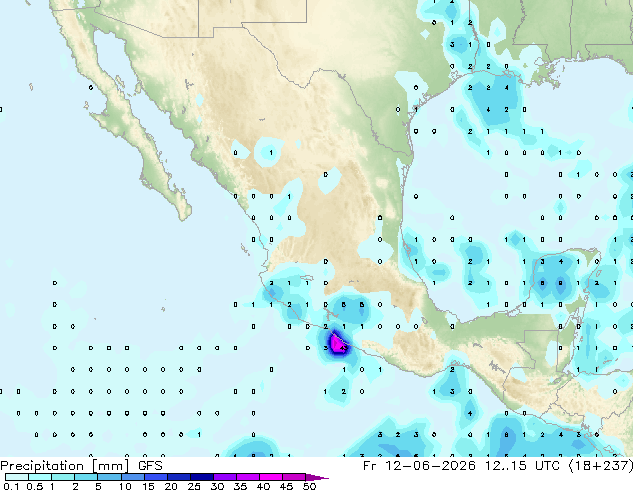Click the '25' legend scale value

[194, 486]
